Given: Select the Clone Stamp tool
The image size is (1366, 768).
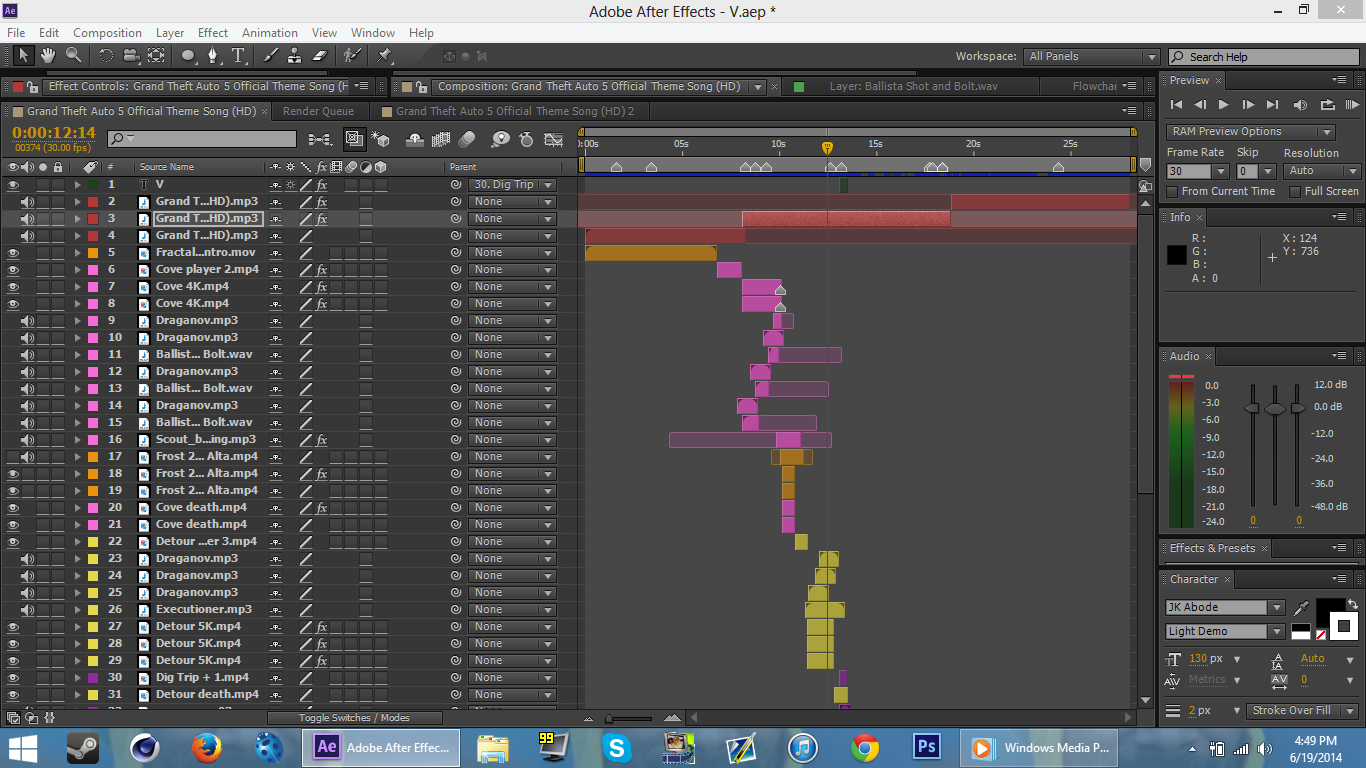Looking at the screenshot, I should (295, 56).
